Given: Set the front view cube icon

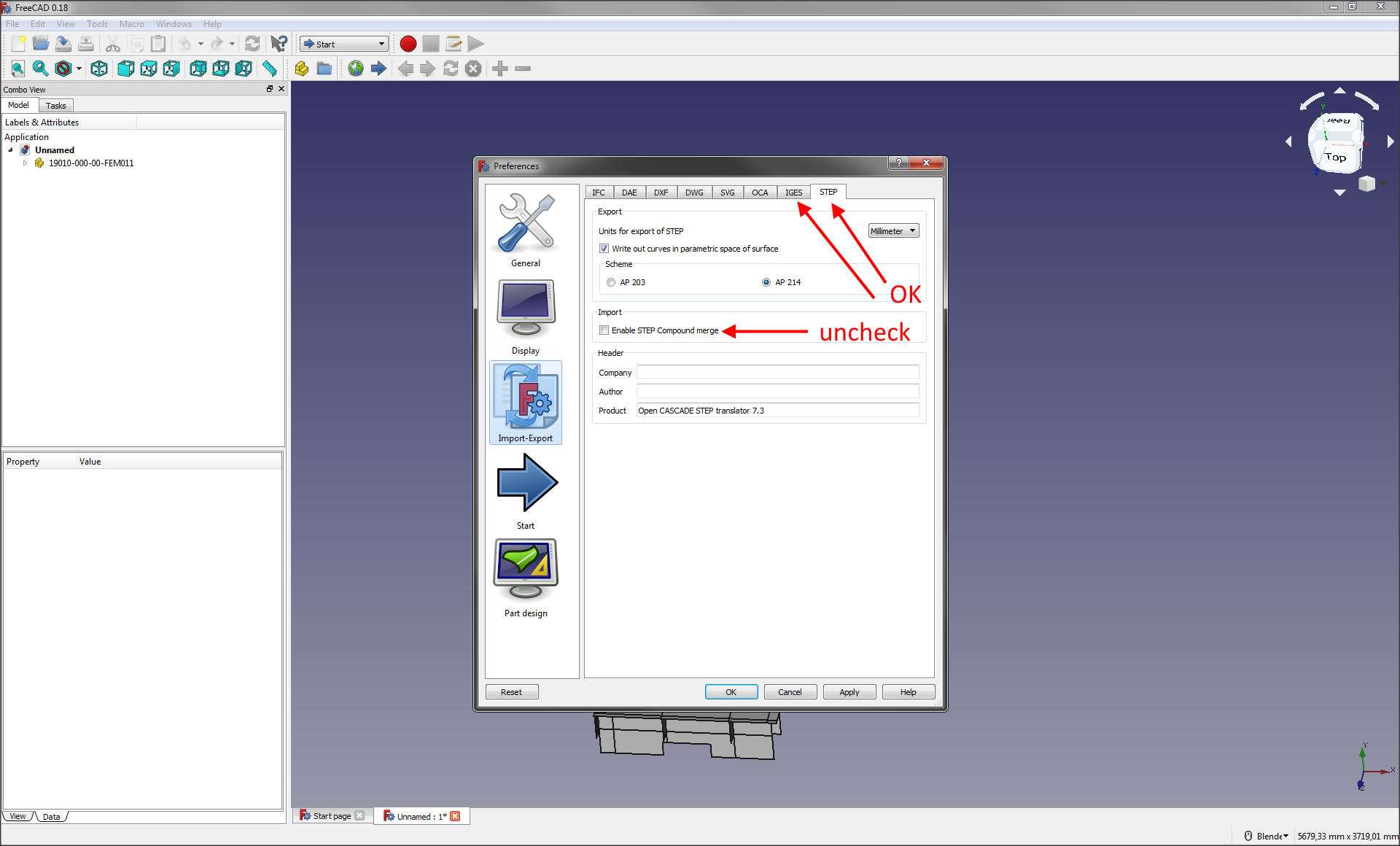Looking at the screenshot, I should pyautogui.click(x=126, y=69).
